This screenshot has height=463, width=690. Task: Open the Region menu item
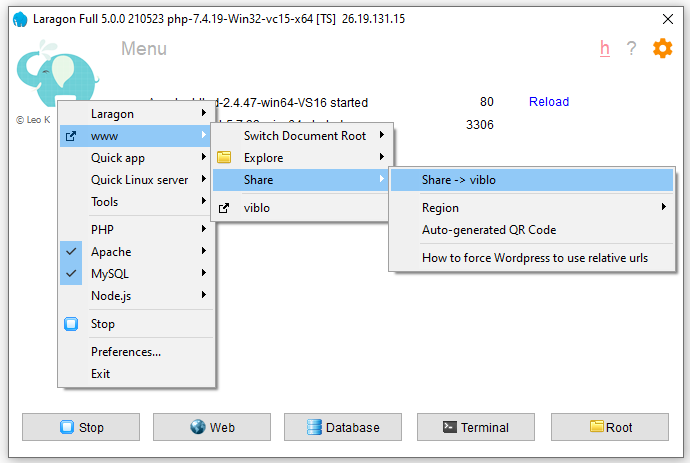click(x=532, y=208)
